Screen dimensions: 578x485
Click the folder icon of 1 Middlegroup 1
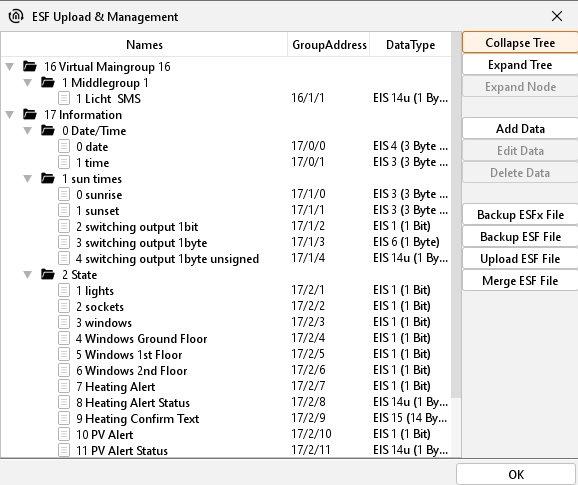[x=48, y=83]
